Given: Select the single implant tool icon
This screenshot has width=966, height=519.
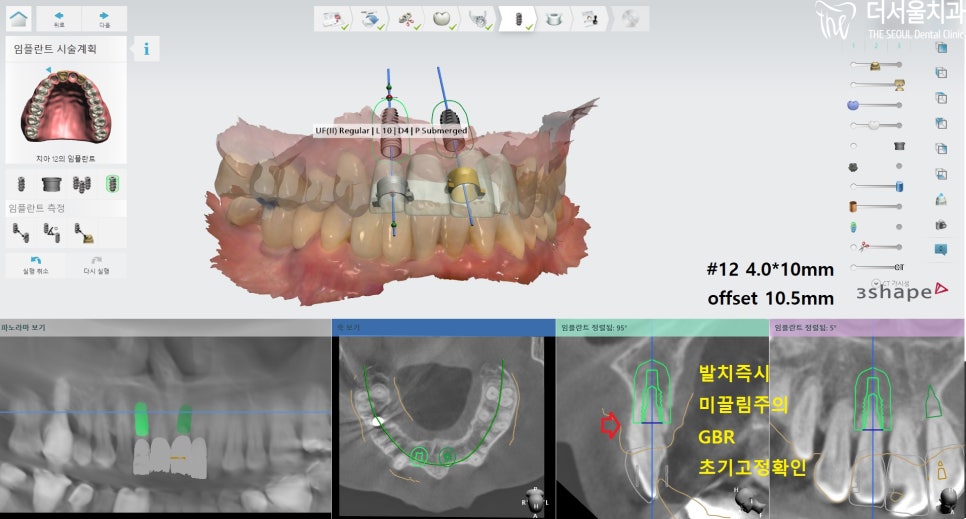Looking at the screenshot, I should click(19, 183).
